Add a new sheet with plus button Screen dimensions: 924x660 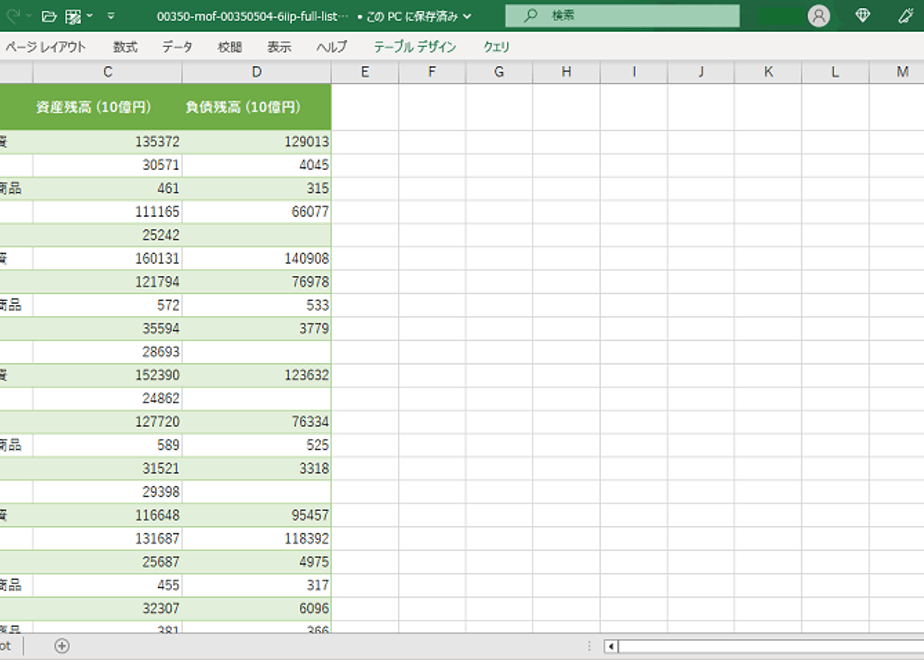[x=62, y=646]
